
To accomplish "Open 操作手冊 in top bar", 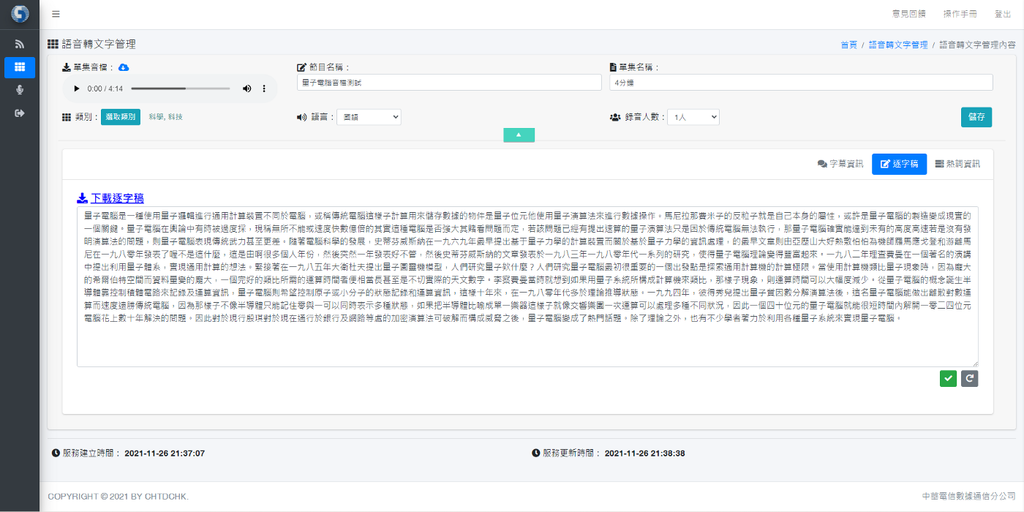I will (x=960, y=14).
